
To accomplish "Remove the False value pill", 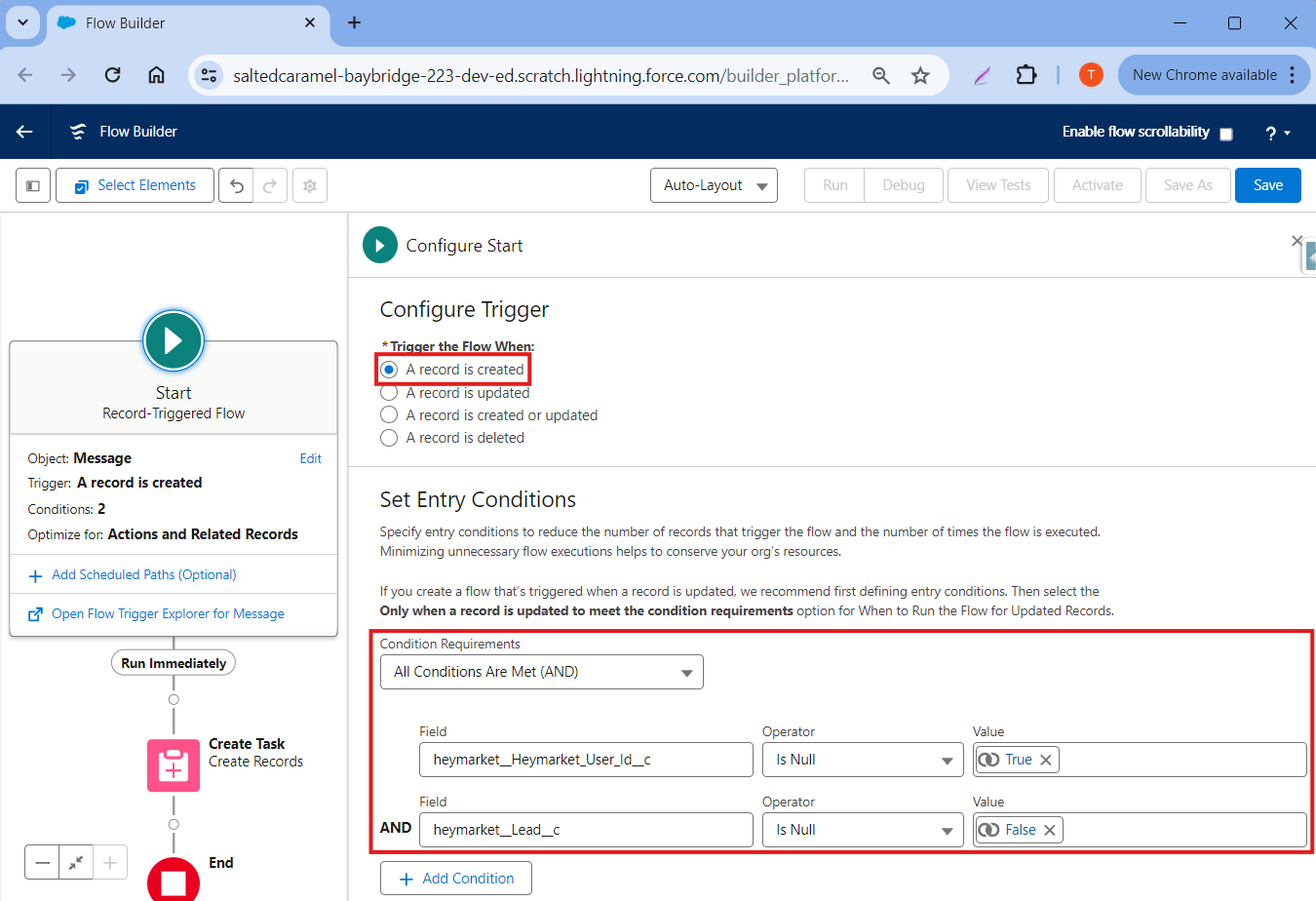I will [x=1050, y=830].
